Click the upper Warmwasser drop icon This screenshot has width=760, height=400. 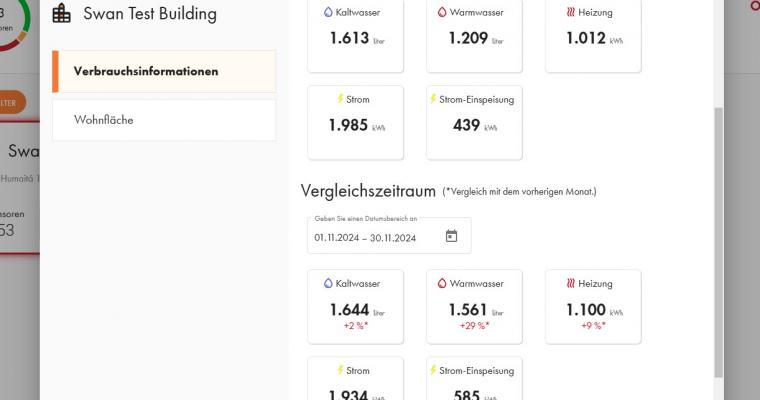(442, 12)
